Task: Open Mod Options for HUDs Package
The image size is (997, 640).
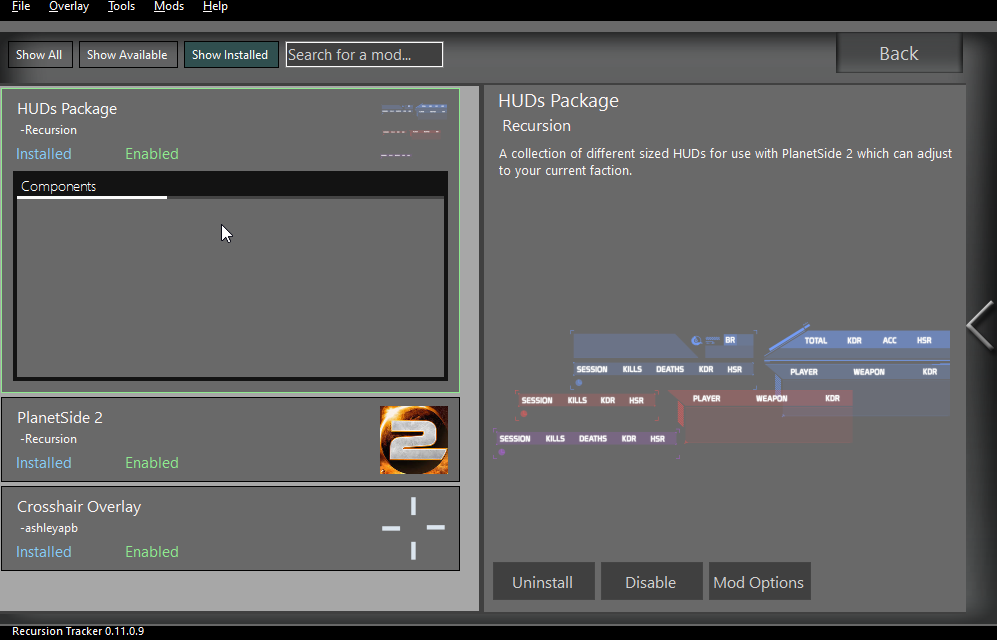Action: click(758, 582)
